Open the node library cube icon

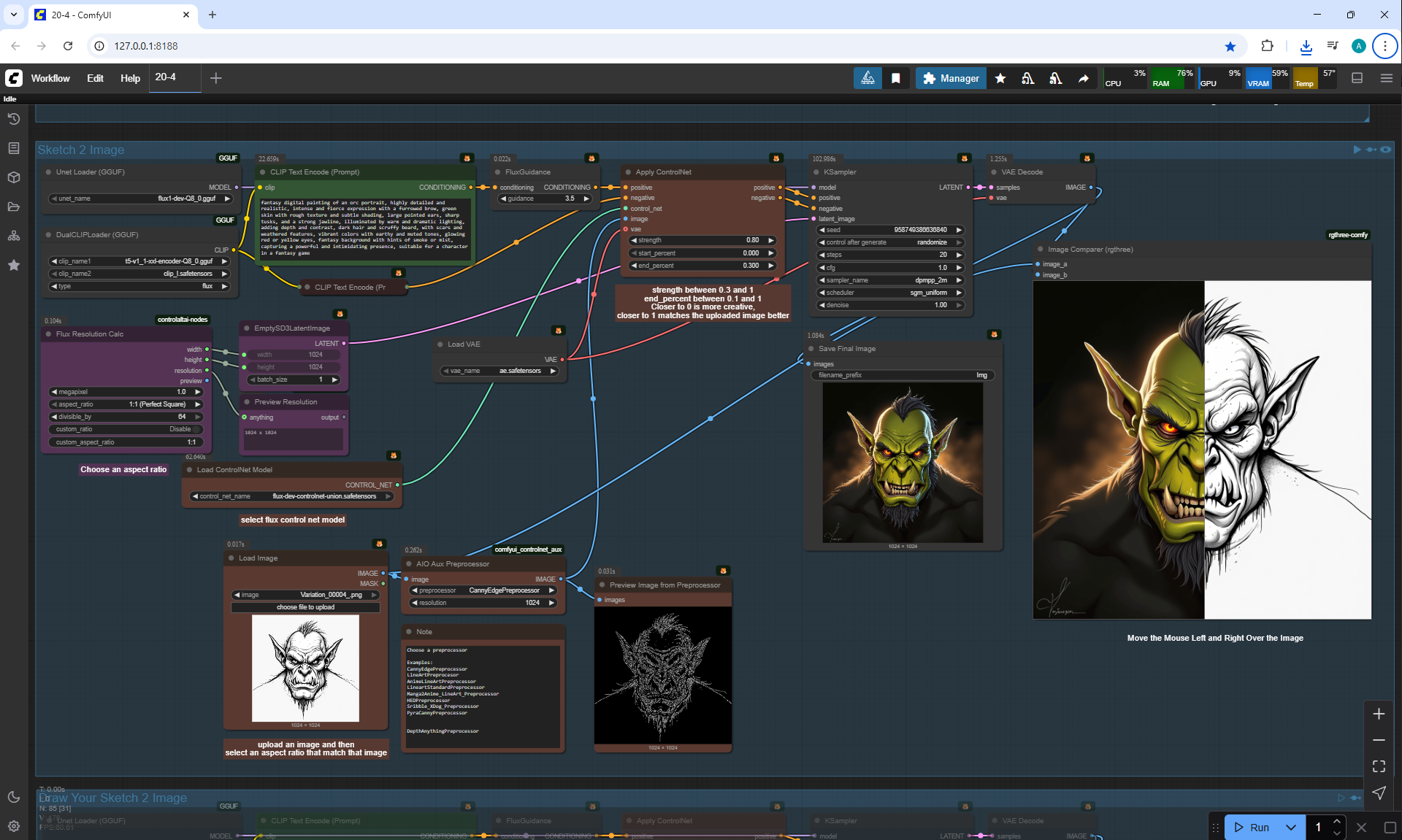tap(13, 177)
